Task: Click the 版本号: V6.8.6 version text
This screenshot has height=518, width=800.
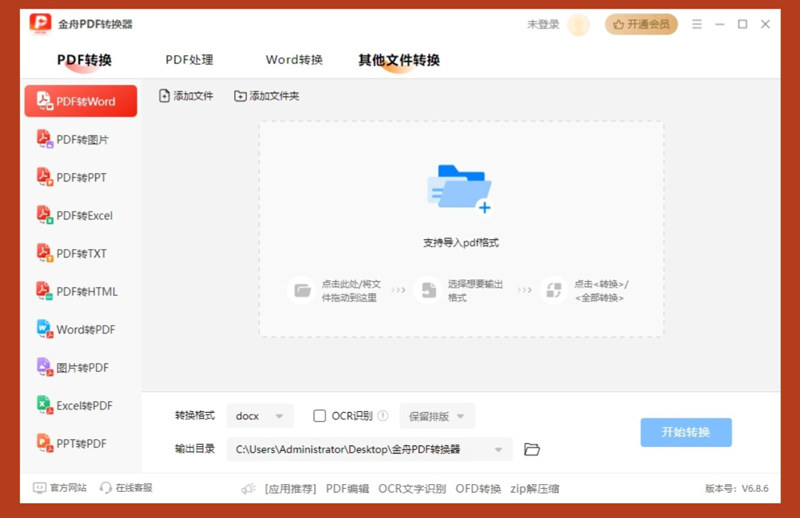Action: [737, 488]
